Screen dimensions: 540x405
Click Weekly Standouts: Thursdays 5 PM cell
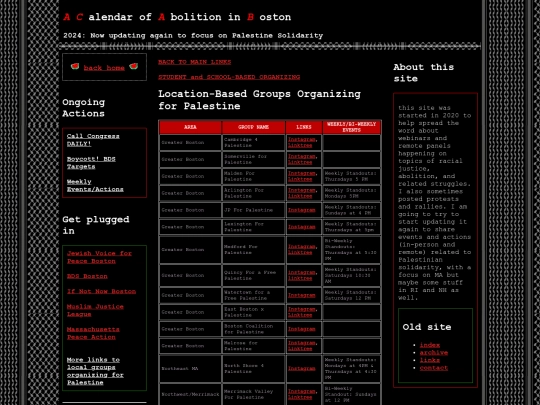(352, 176)
